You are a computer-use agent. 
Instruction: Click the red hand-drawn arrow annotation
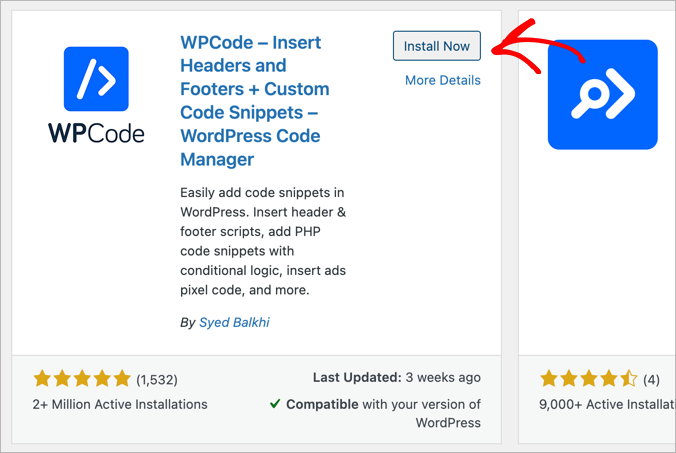click(522, 46)
